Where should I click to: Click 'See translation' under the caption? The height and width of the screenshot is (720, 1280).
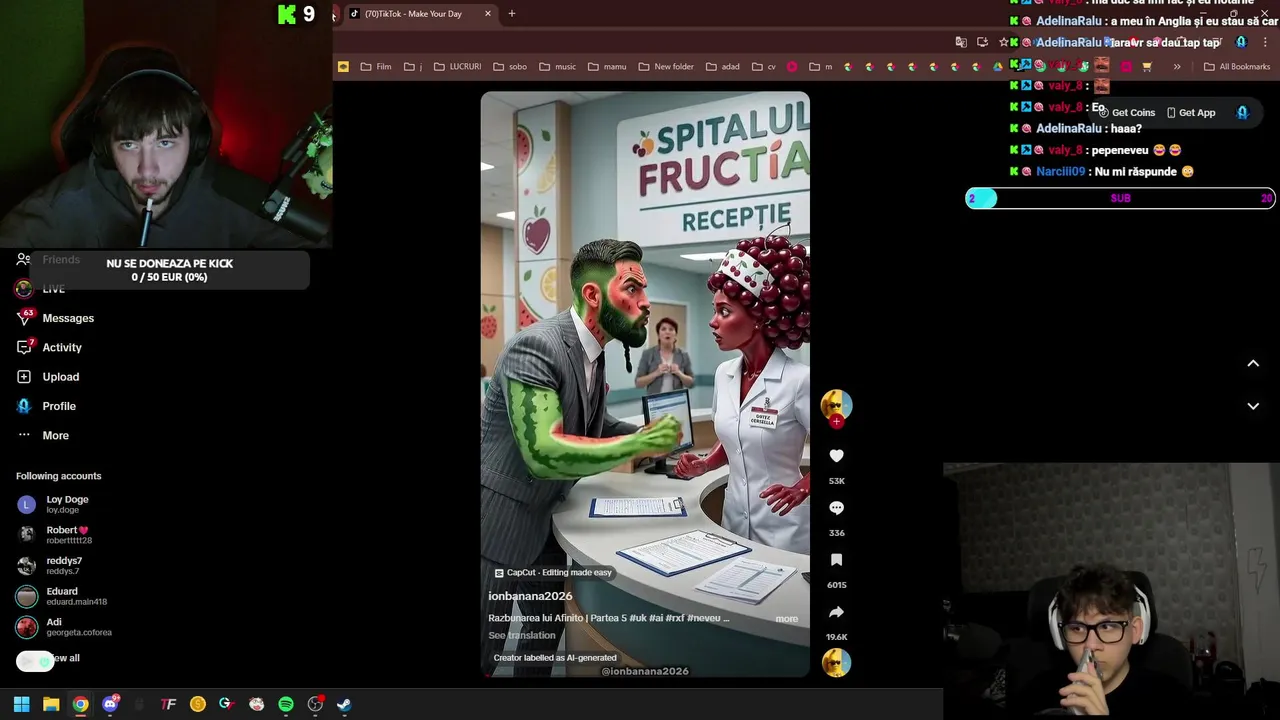(521, 635)
